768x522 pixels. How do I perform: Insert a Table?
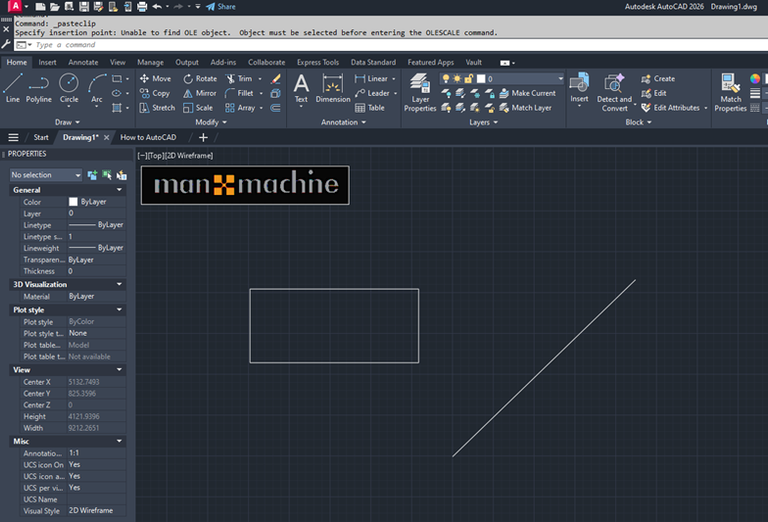370,108
